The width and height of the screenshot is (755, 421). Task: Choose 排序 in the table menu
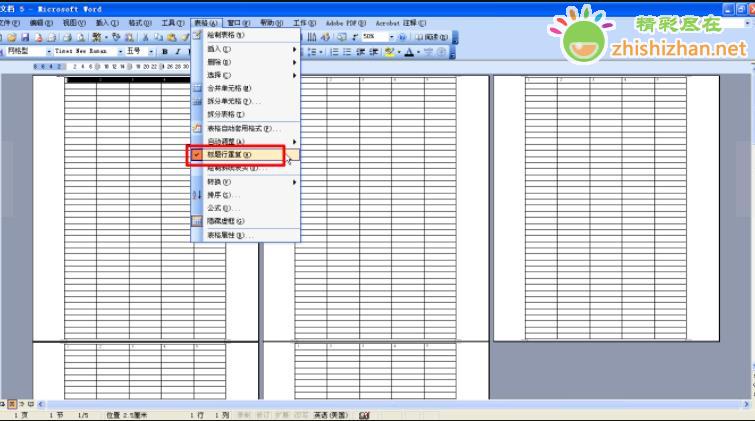pos(246,195)
